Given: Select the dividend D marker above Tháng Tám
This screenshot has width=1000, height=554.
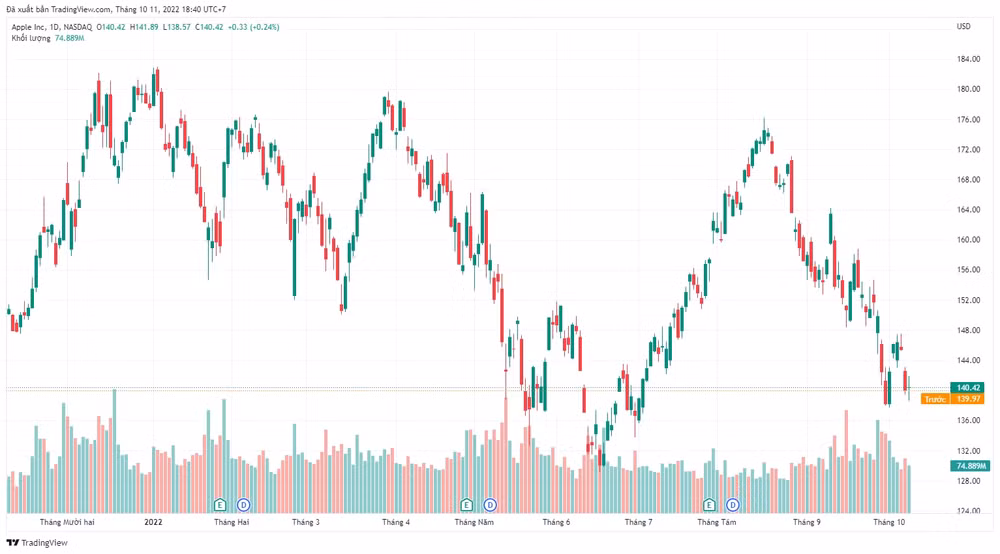Looking at the screenshot, I should [x=733, y=505].
